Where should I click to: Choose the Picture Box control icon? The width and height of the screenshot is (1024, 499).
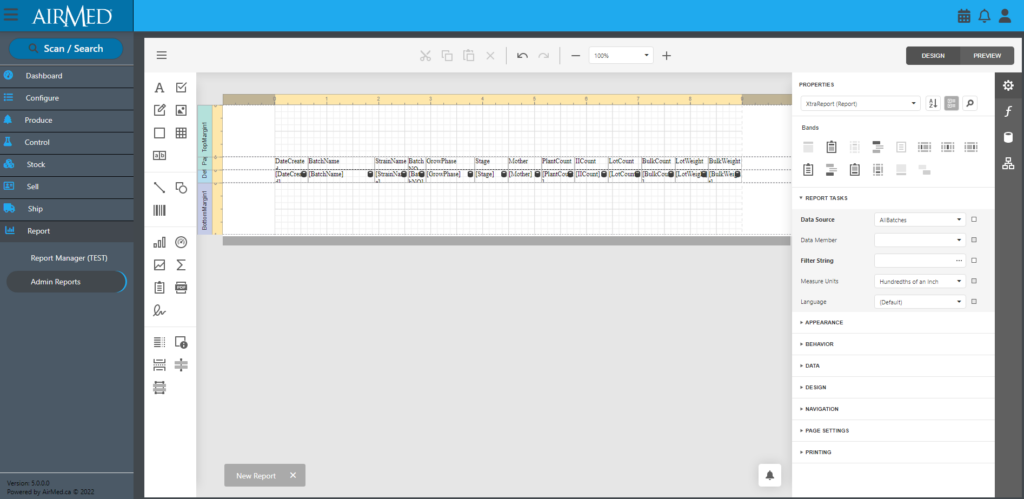point(182,110)
